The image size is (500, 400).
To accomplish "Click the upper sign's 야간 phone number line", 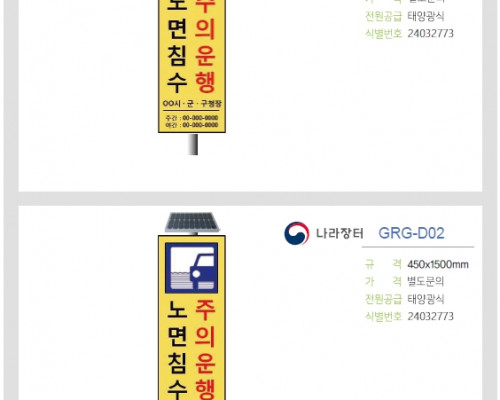I will coord(192,125).
